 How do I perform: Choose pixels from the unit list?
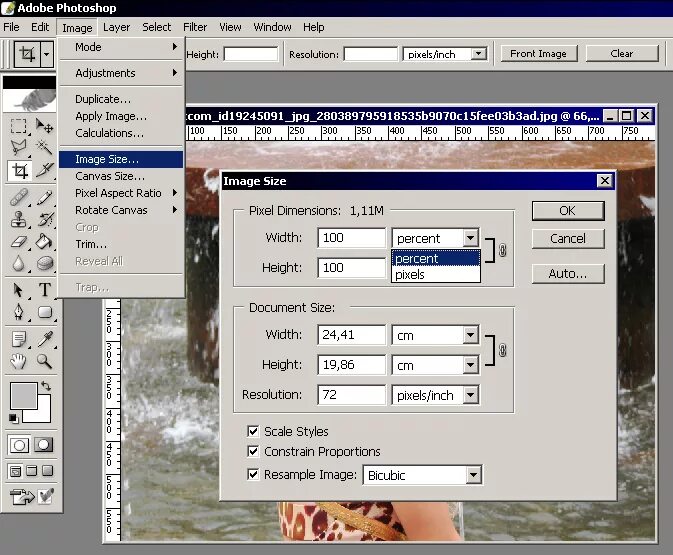click(436, 275)
